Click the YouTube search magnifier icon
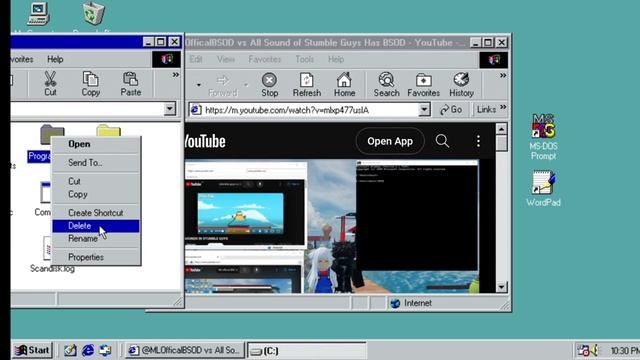 point(442,141)
